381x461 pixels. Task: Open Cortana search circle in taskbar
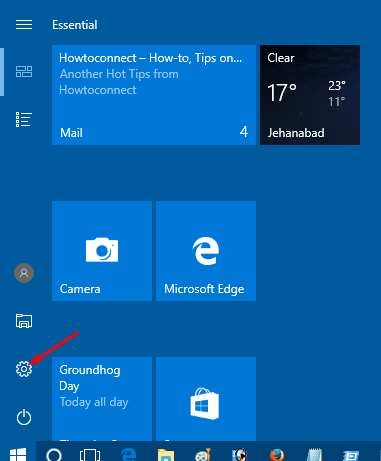click(x=54, y=455)
